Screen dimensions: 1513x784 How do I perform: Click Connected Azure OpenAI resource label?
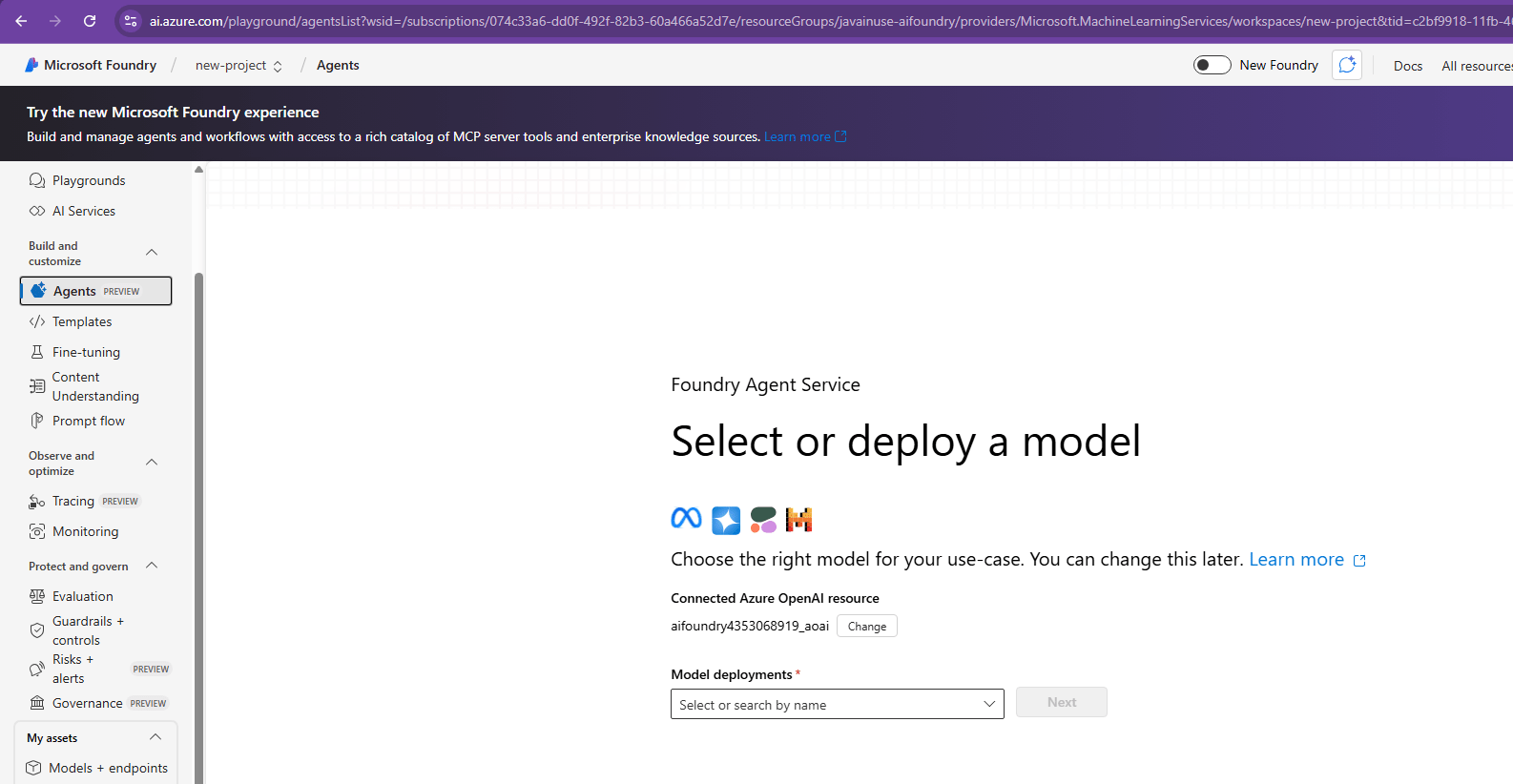(x=775, y=598)
